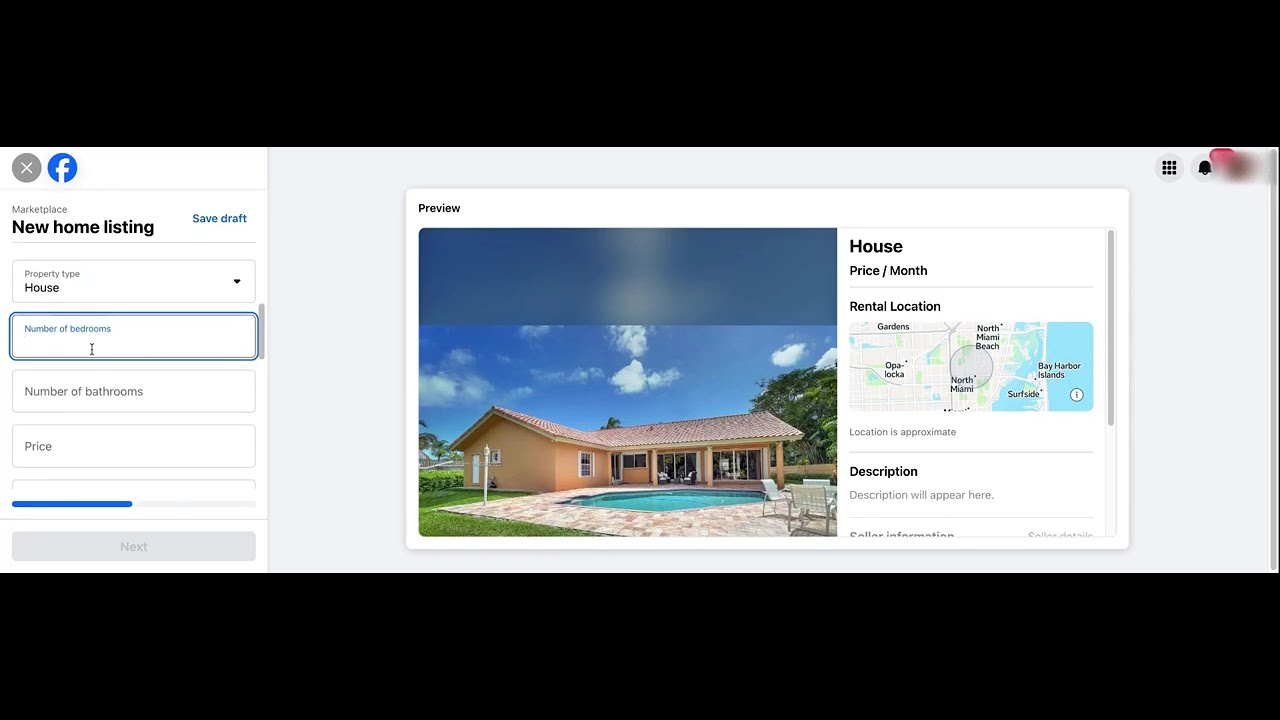Expand the Property type dropdown

click(x=134, y=281)
